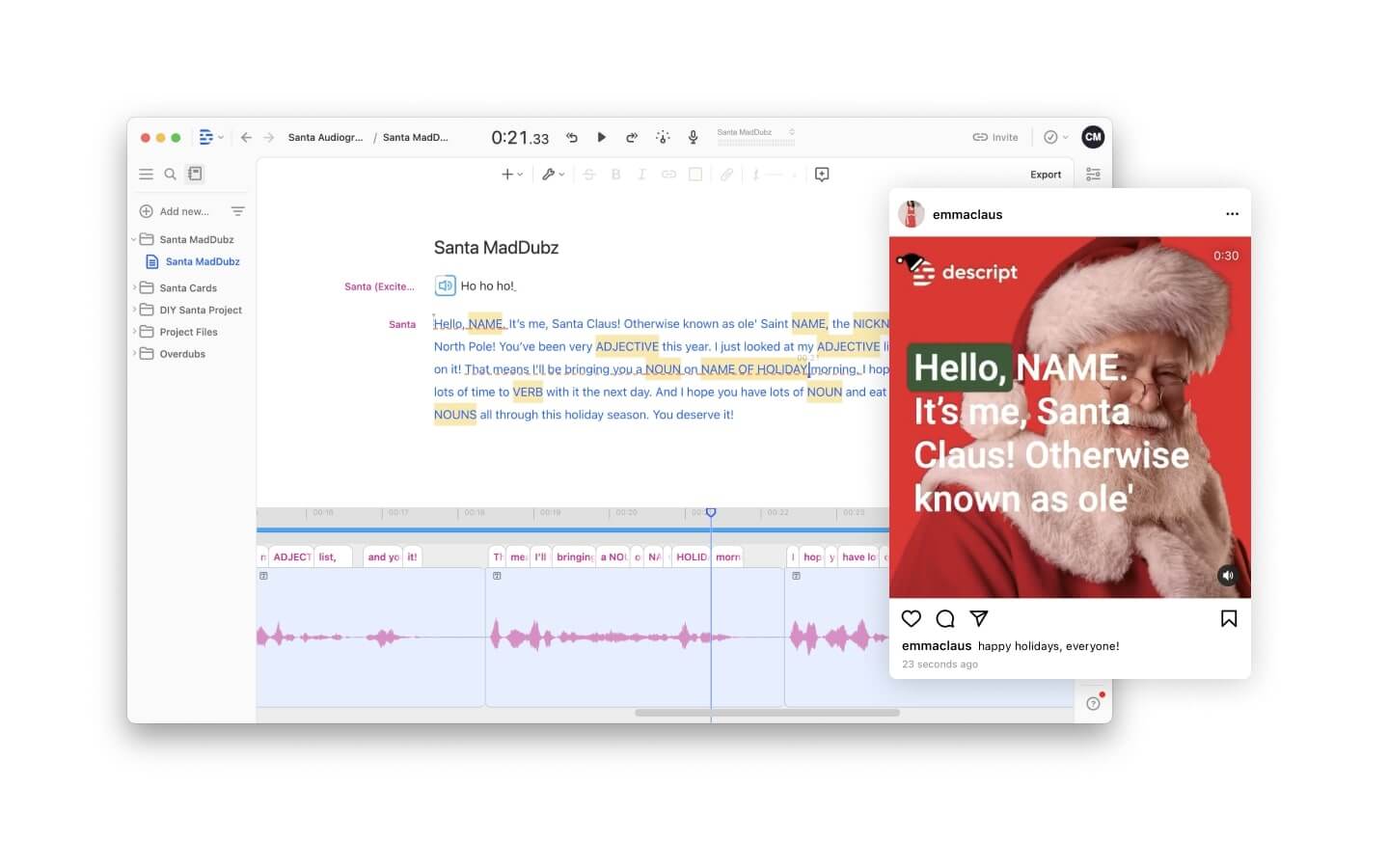The image size is (1389, 868).
Task: Open search with the magnifier icon
Action: [x=170, y=175]
